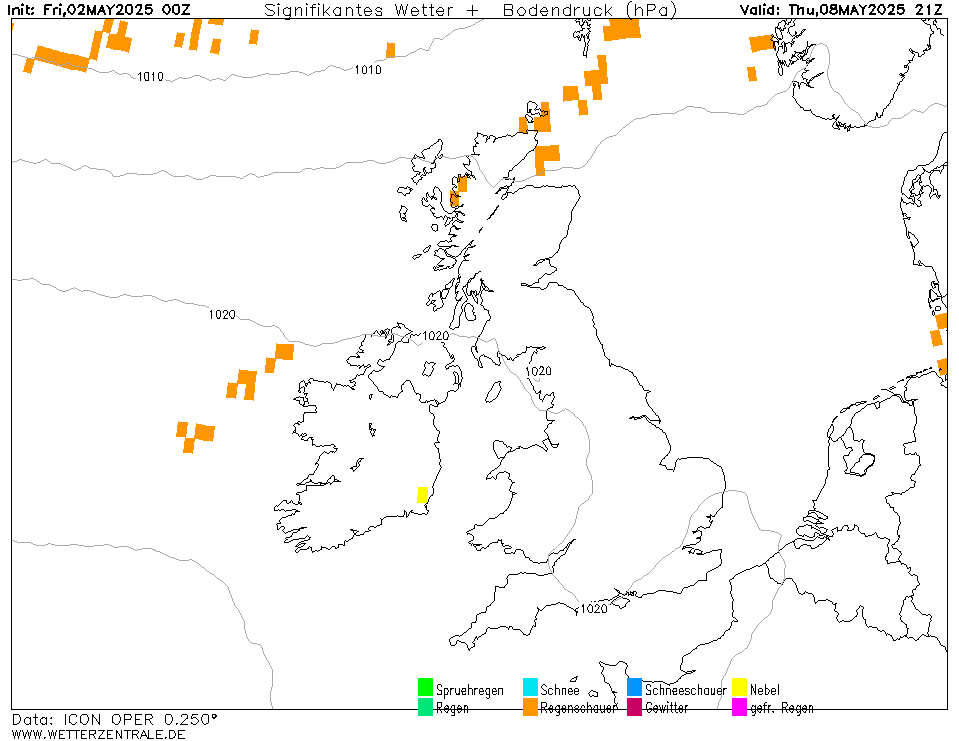Click the gefr. Regen magenta legend swatch
The width and height of the screenshot is (959, 741).
pyautogui.click(x=739, y=706)
